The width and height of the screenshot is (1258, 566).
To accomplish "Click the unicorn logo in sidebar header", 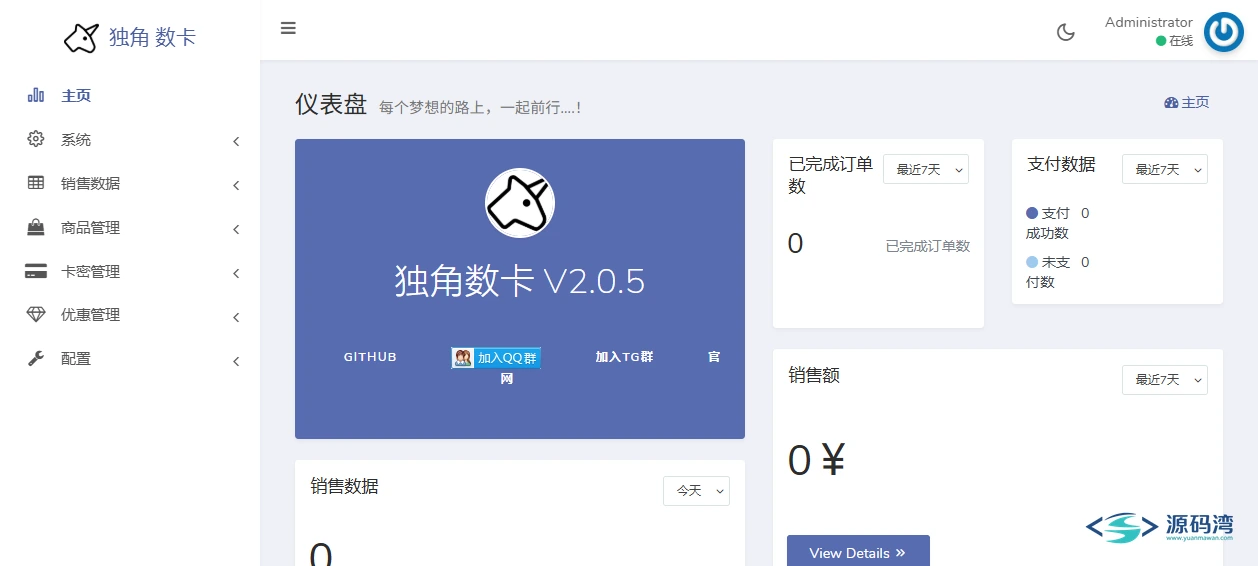I will (x=81, y=38).
